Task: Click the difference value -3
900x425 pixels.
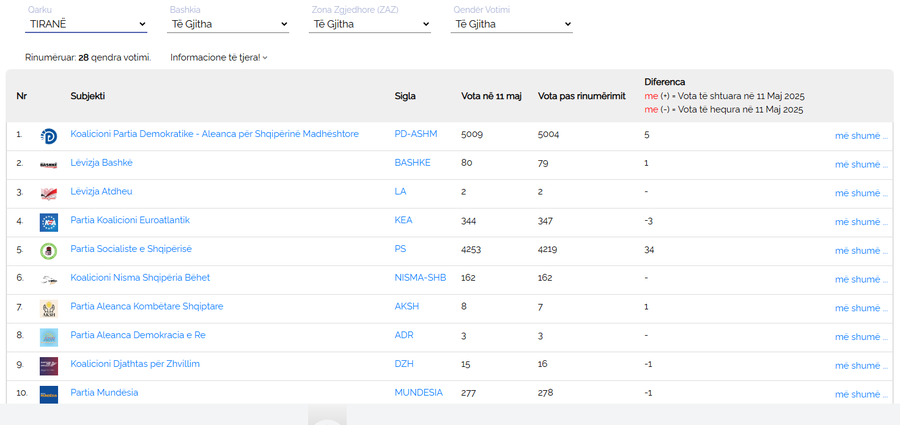Action: pos(649,221)
